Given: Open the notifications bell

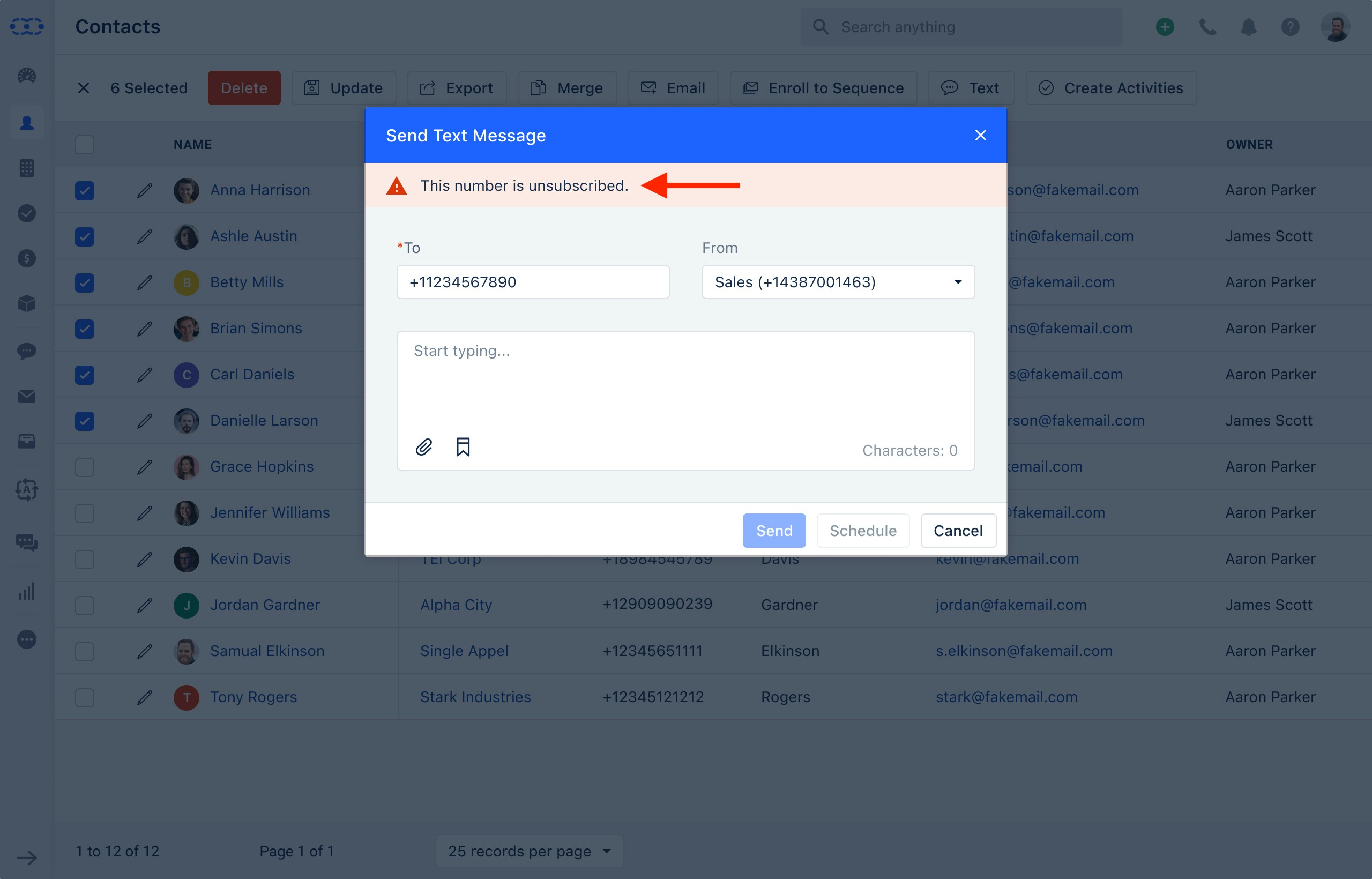Looking at the screenshot, I should pos(1249,27).
